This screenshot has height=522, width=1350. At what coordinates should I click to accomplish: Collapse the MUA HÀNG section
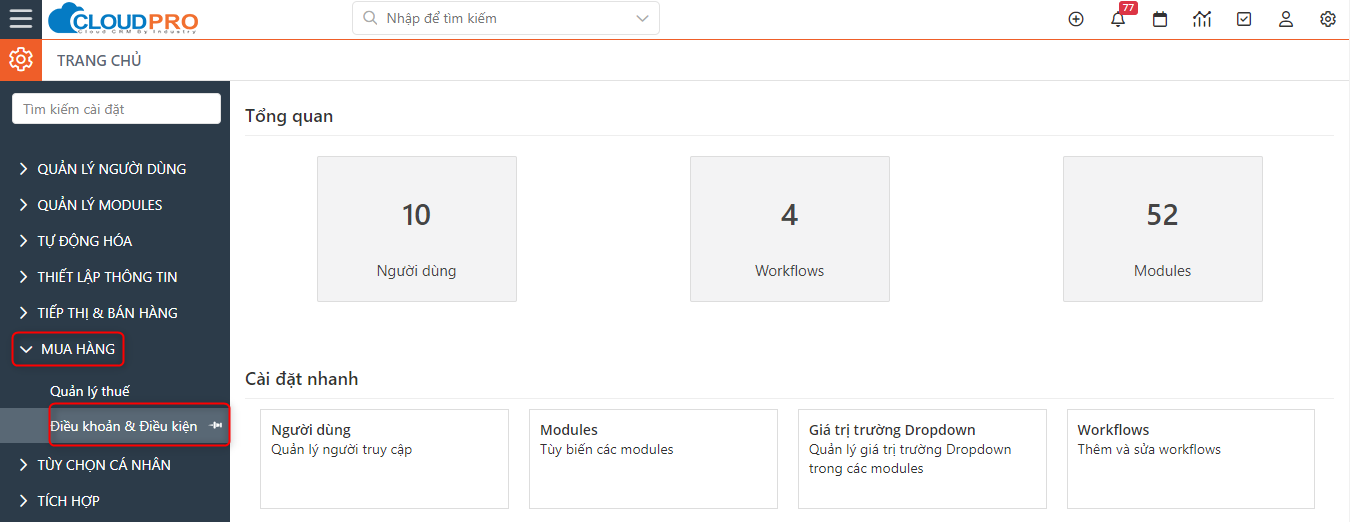[x=68, y=349]
